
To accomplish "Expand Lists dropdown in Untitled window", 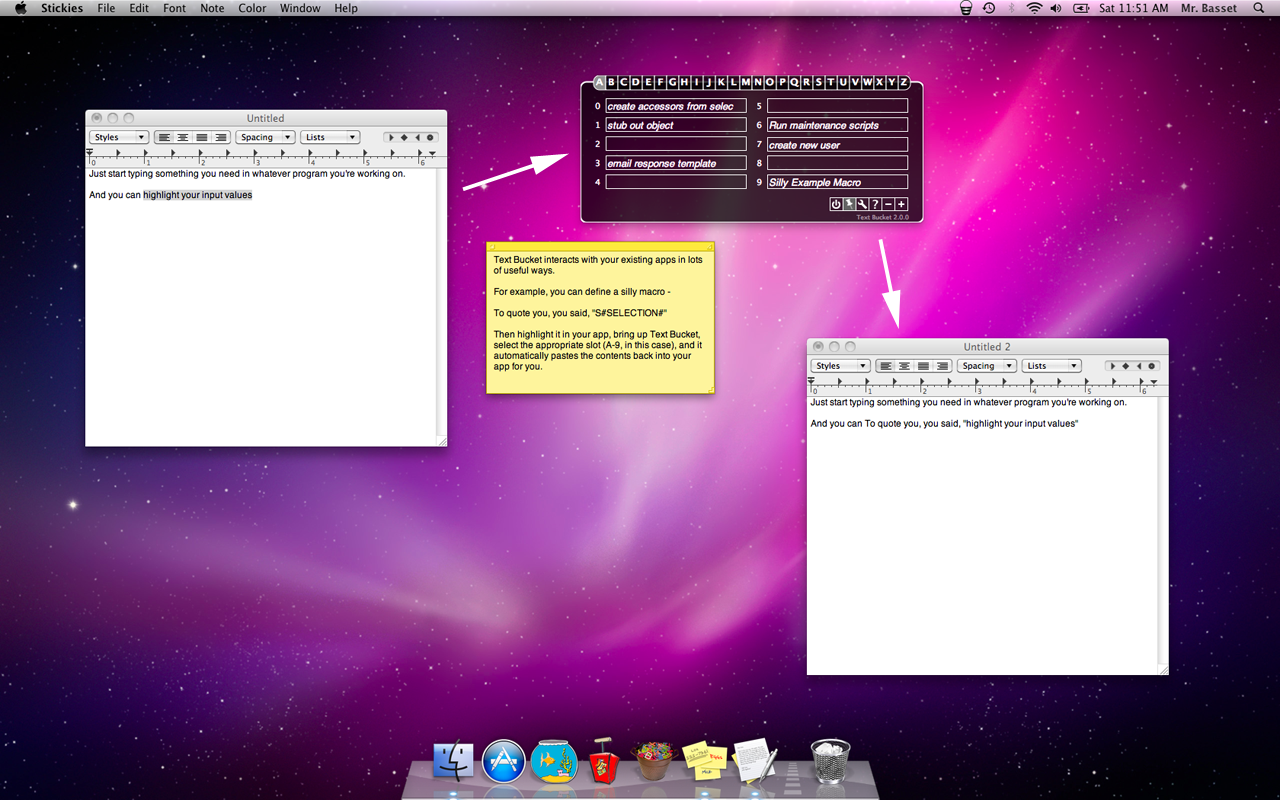I will 329,137.
